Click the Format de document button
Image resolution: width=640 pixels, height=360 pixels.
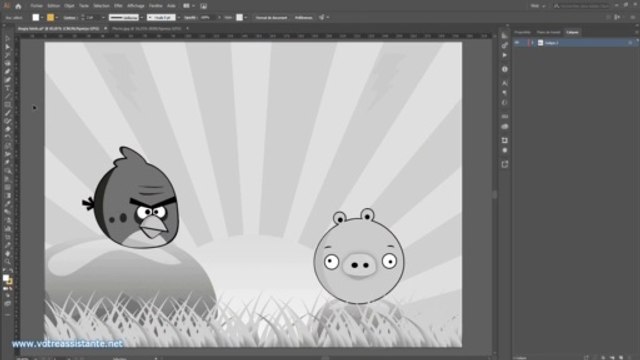(271, 18)
